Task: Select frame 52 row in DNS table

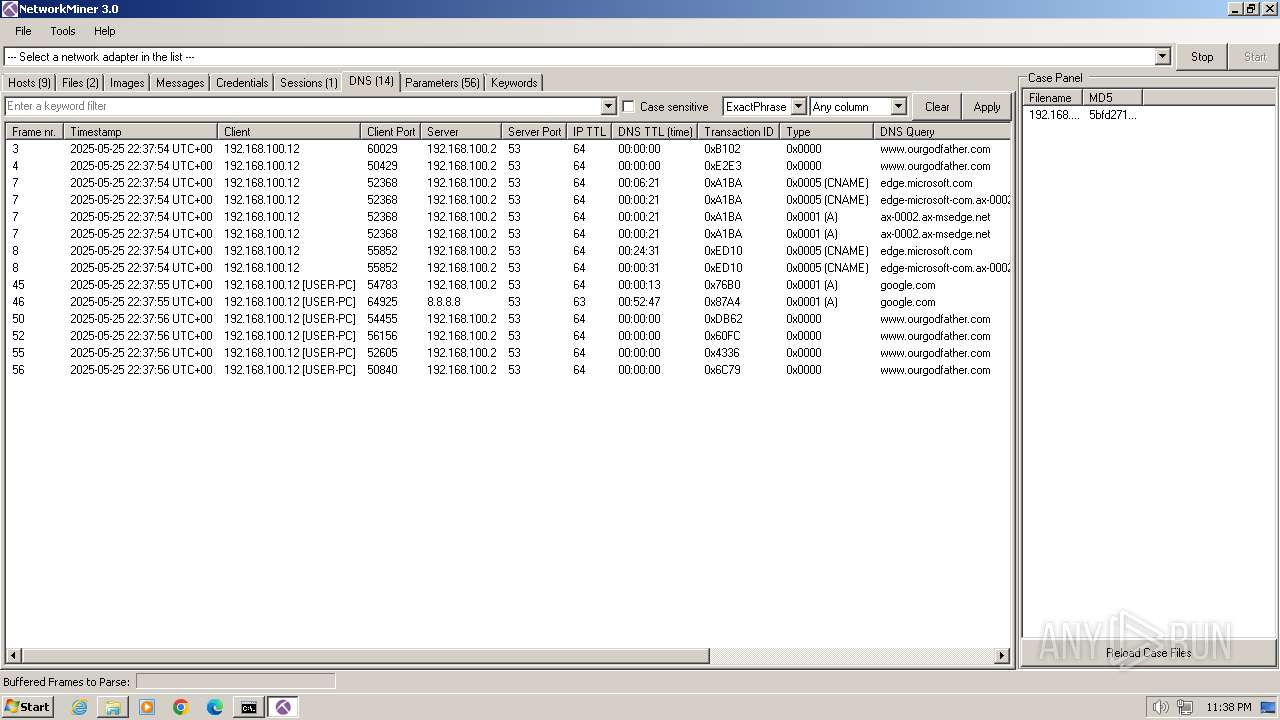Action: point(508,336)
